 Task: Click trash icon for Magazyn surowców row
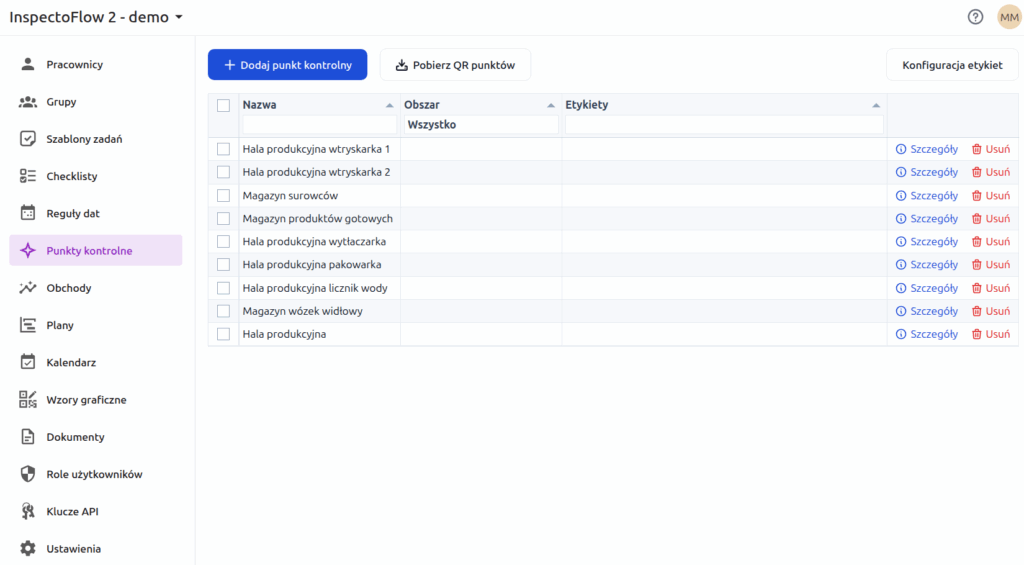click(x=977, y=196)
